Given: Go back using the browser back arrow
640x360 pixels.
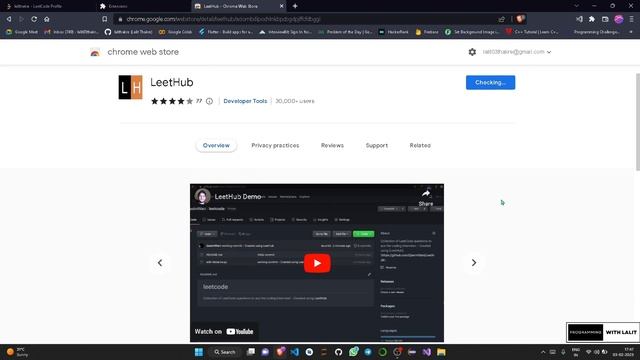Looking at the screenshot, I should click(x=9, y=19).
